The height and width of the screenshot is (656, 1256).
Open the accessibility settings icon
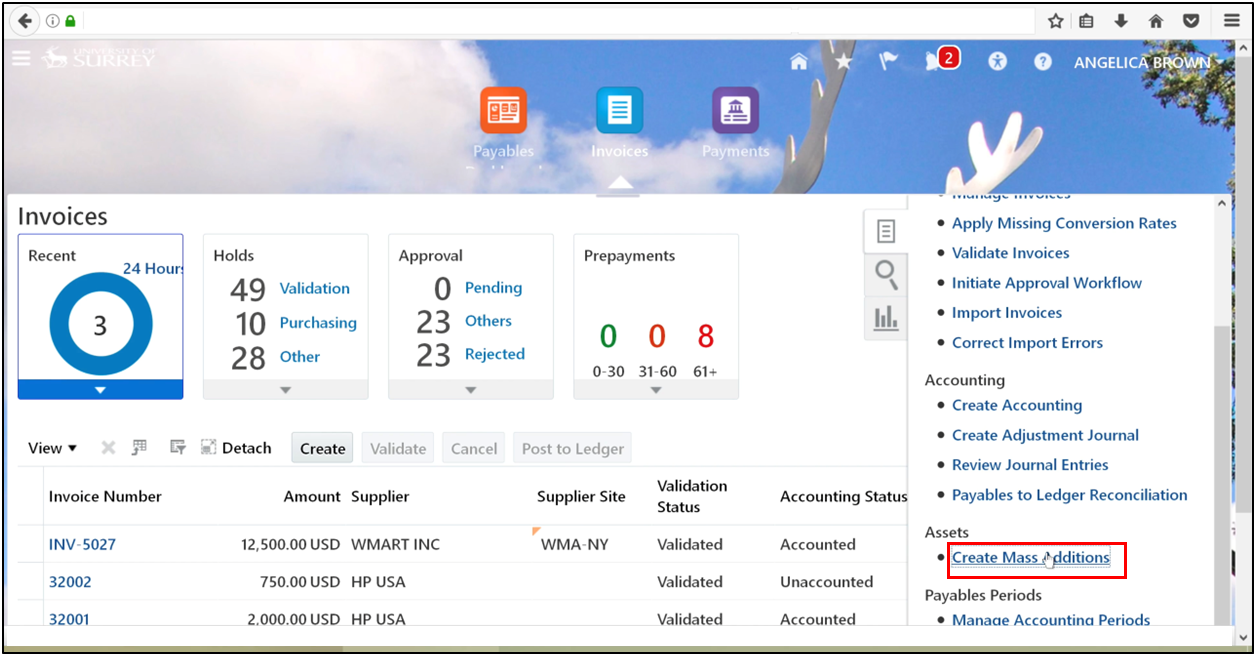[997, 61]
